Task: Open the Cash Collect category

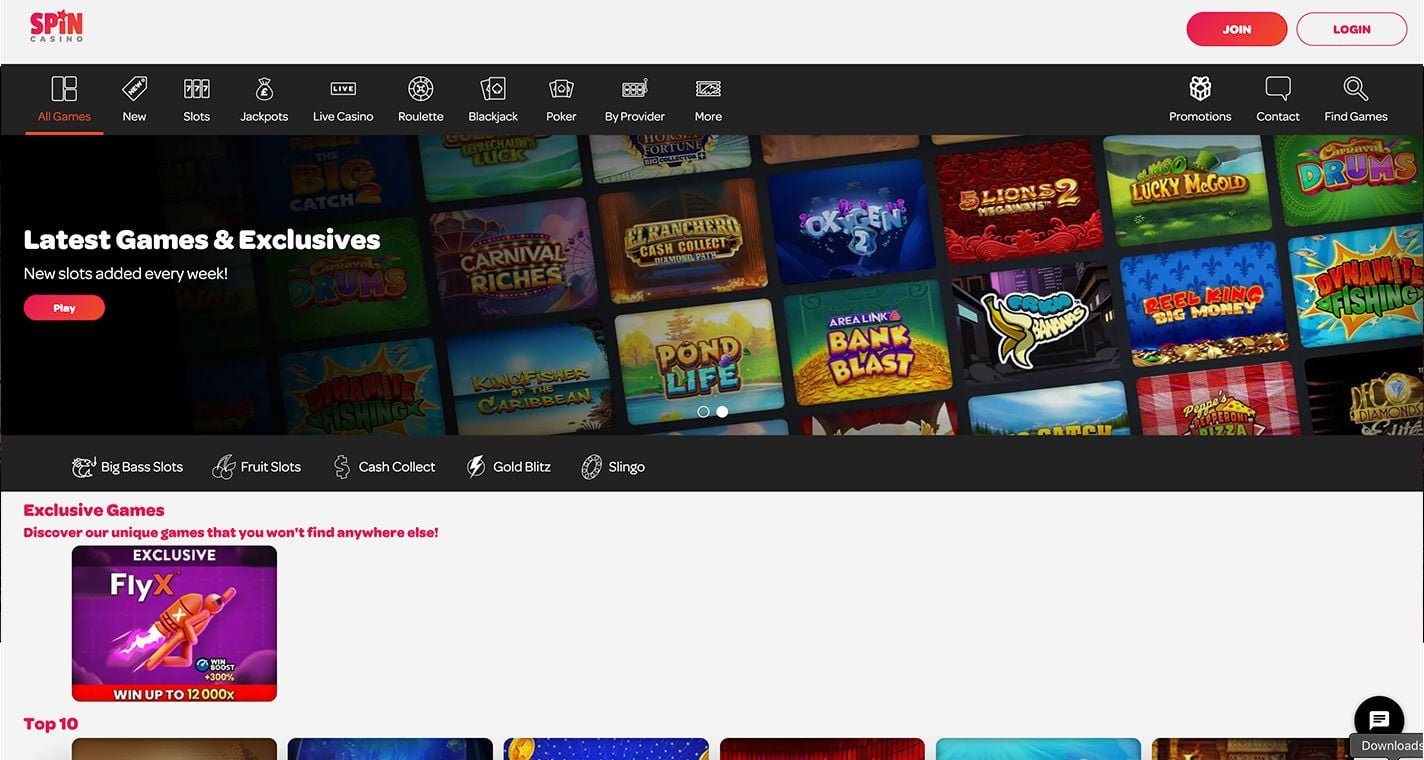Action: coord(385,467)
